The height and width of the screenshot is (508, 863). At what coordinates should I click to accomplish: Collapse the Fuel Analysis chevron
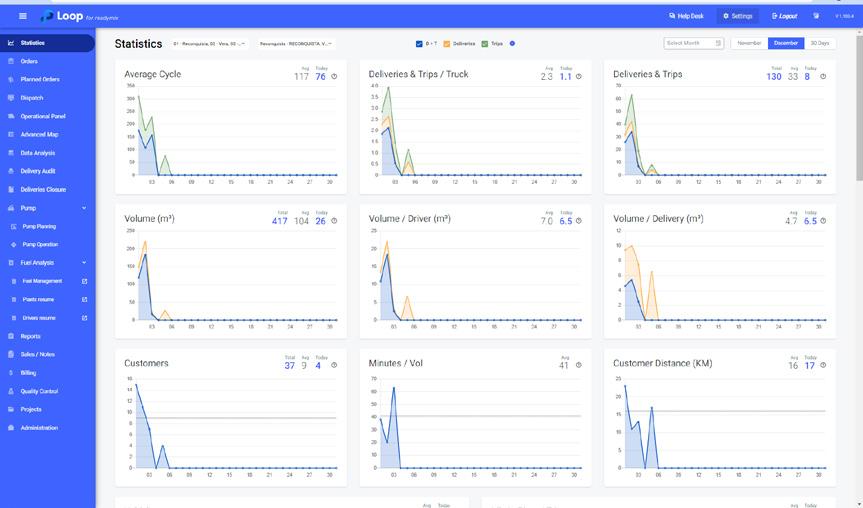pyautogui.click(x=84, y=263)
